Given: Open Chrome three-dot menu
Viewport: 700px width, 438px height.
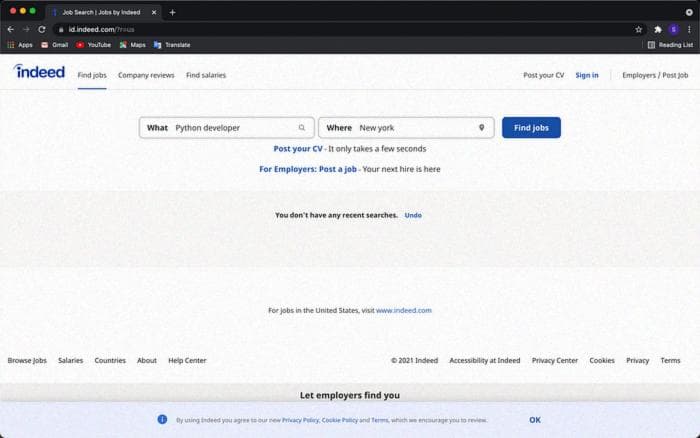Looking at the screenshot, I should click(x=689, y=29).
